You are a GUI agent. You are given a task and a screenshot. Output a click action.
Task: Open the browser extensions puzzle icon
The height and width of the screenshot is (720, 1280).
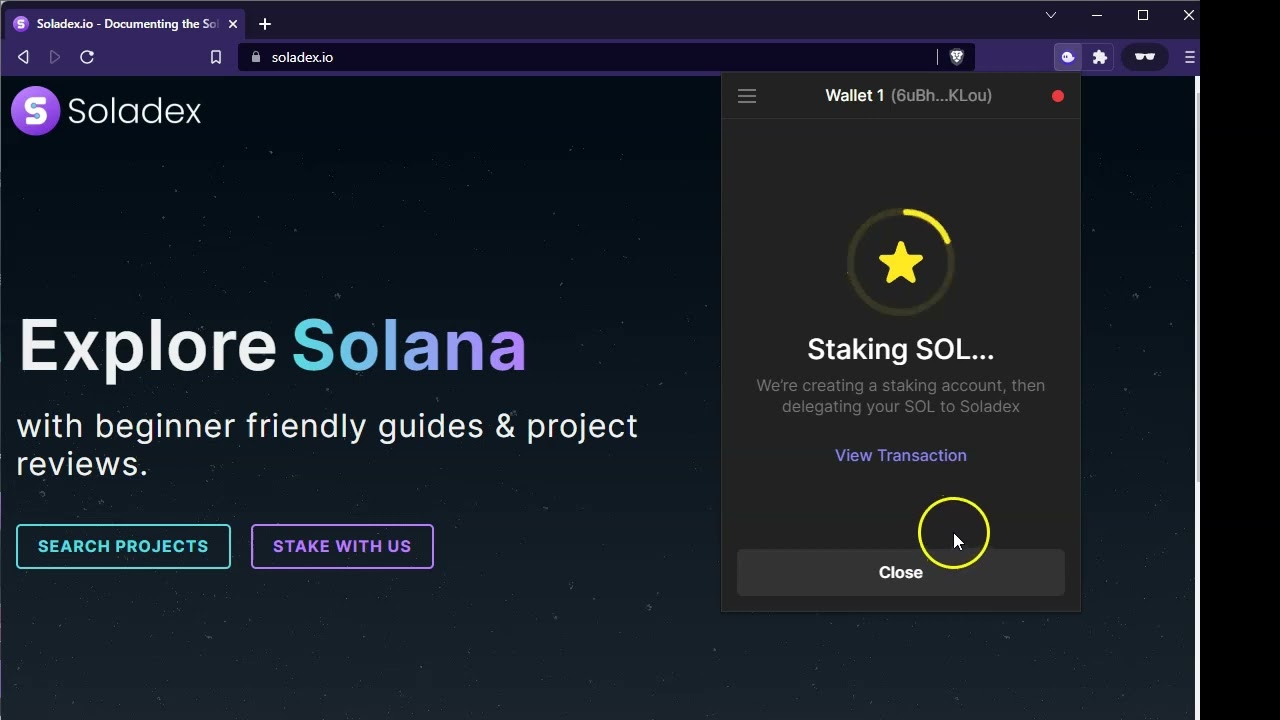pos(1100,57)
